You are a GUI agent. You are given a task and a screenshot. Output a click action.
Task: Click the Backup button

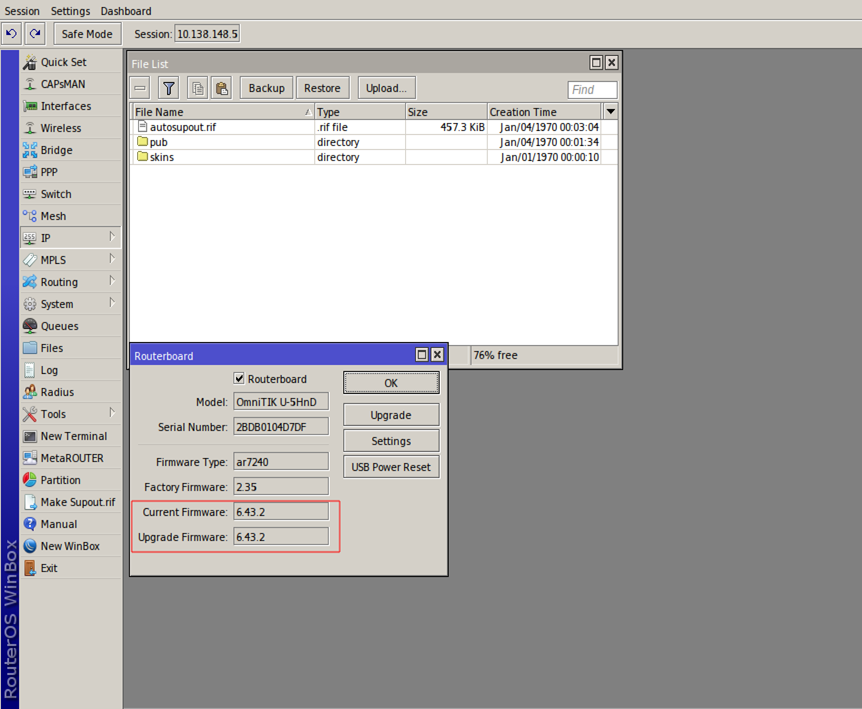click(x=267, y=88)
